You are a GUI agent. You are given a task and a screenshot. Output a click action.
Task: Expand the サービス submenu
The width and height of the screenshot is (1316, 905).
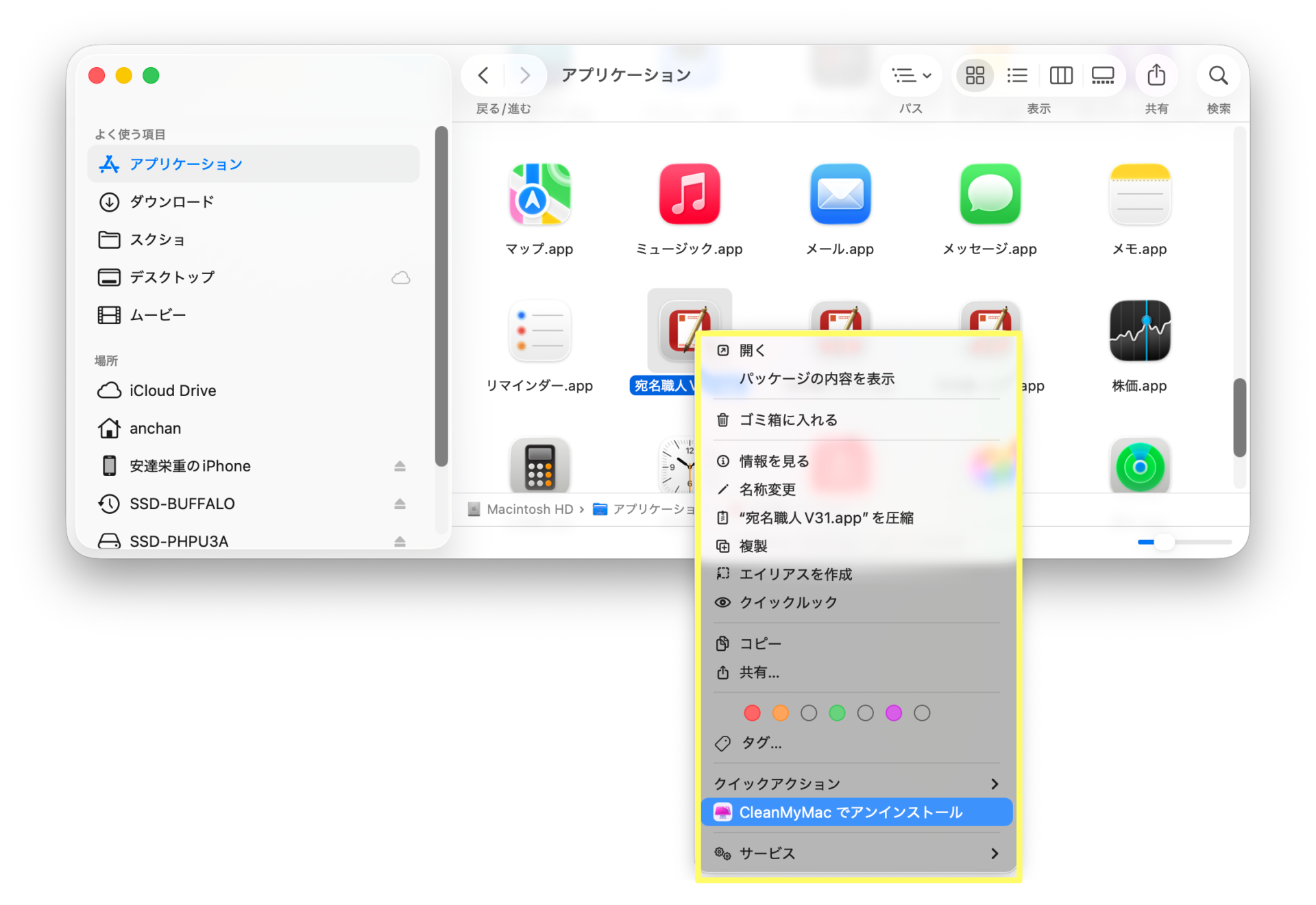pyautogui.click(x=857, y=853)
